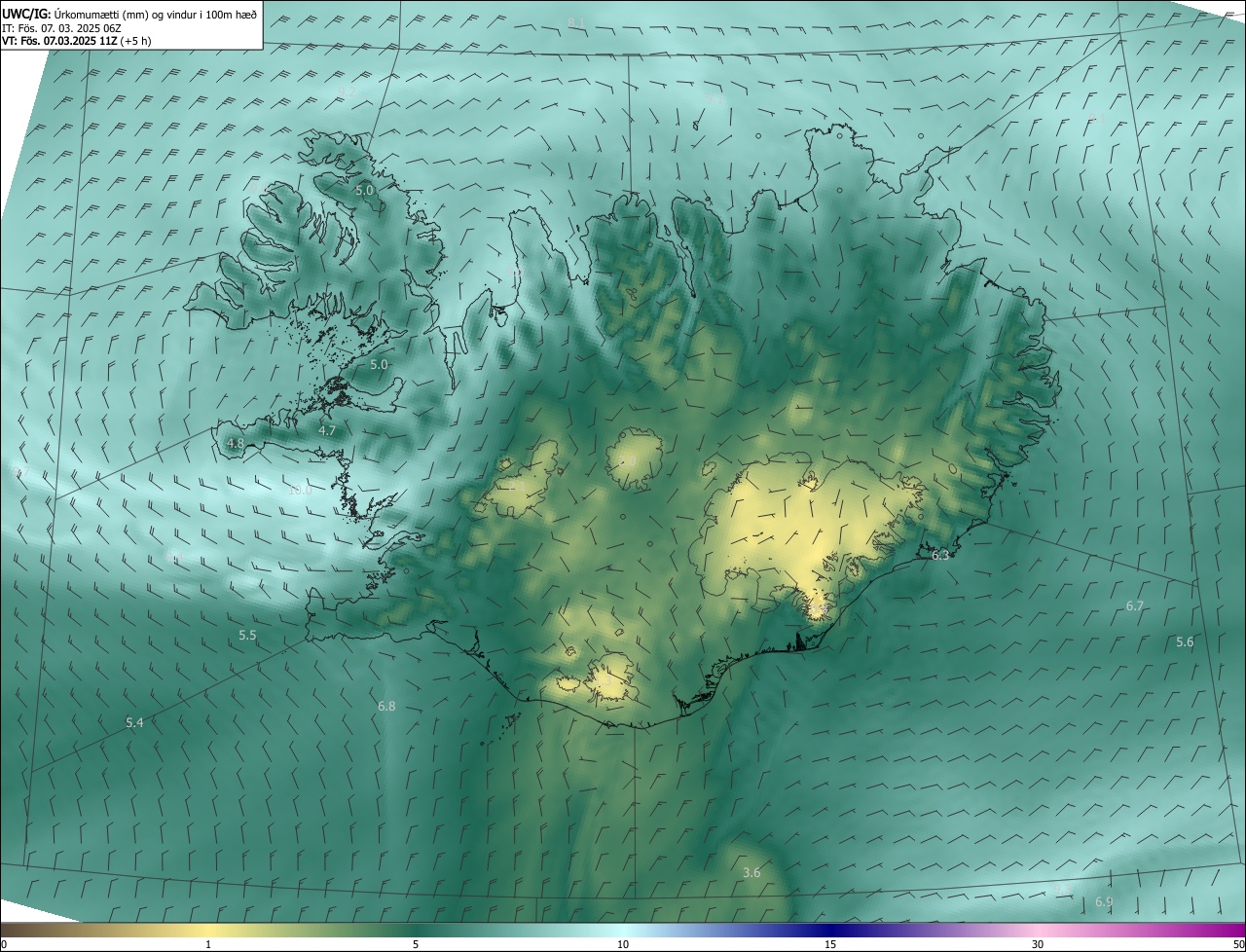The width and height of the screenshot is (1246, 952).
Task: Click the 6.3 value label
Action: [940, 555]
